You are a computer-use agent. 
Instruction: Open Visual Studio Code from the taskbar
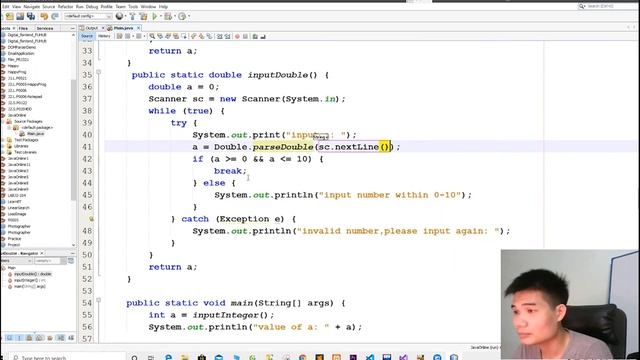point(370,358)
